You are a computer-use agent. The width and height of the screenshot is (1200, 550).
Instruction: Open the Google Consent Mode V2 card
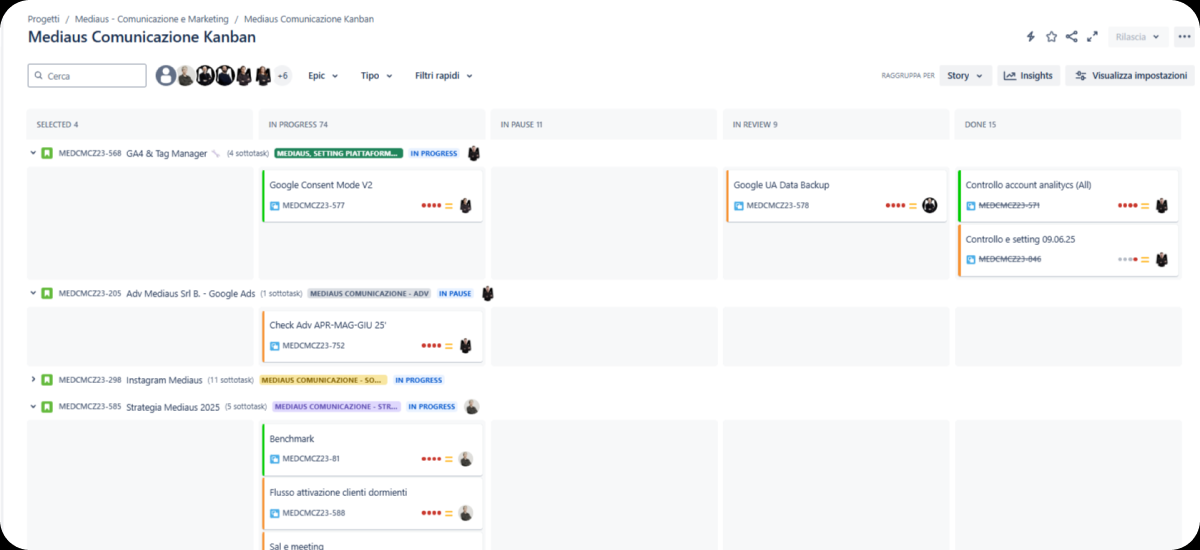pyautogui.click(x=373, y=195)
